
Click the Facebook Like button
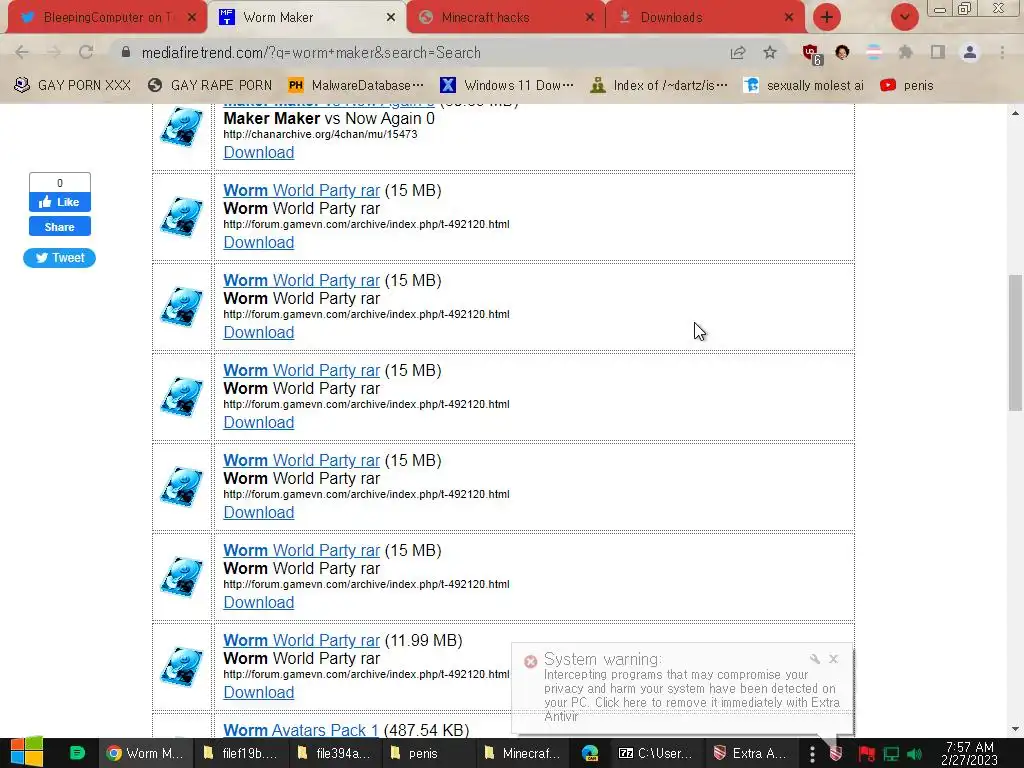click(x=59, y=202)
